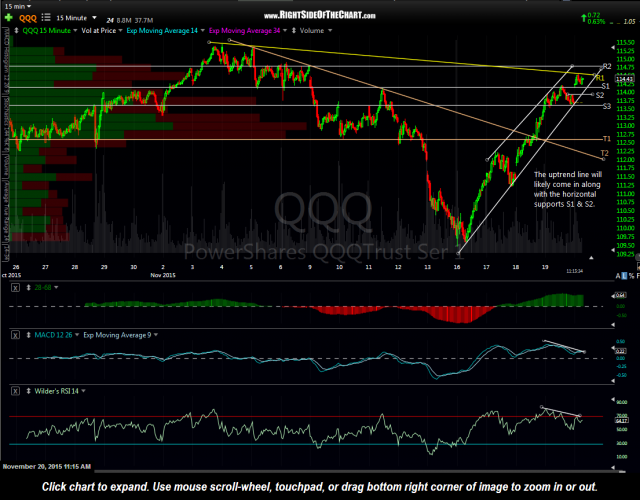Click resize arrows beside QQQ 15 Minute

coord(16,31)
